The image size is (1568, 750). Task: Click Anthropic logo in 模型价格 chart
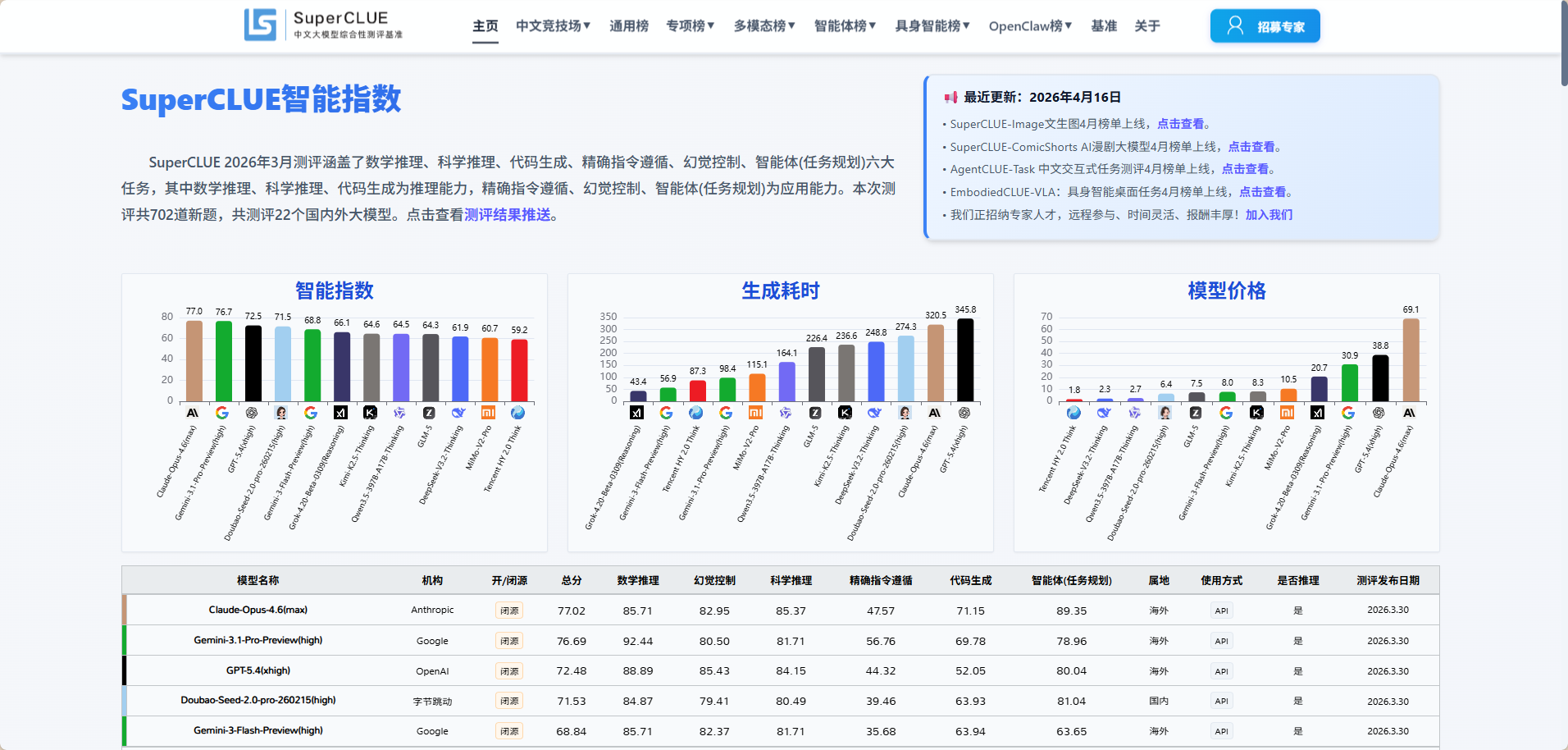pos(1409,413)
